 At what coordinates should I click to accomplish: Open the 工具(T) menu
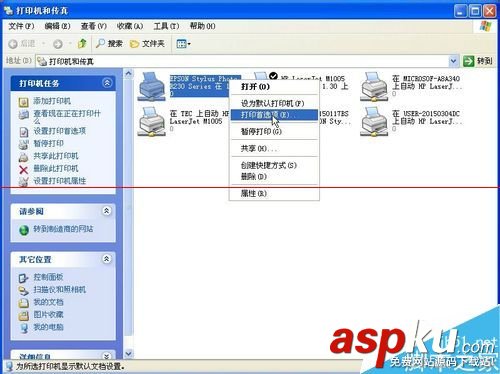[x=166, y=26]
